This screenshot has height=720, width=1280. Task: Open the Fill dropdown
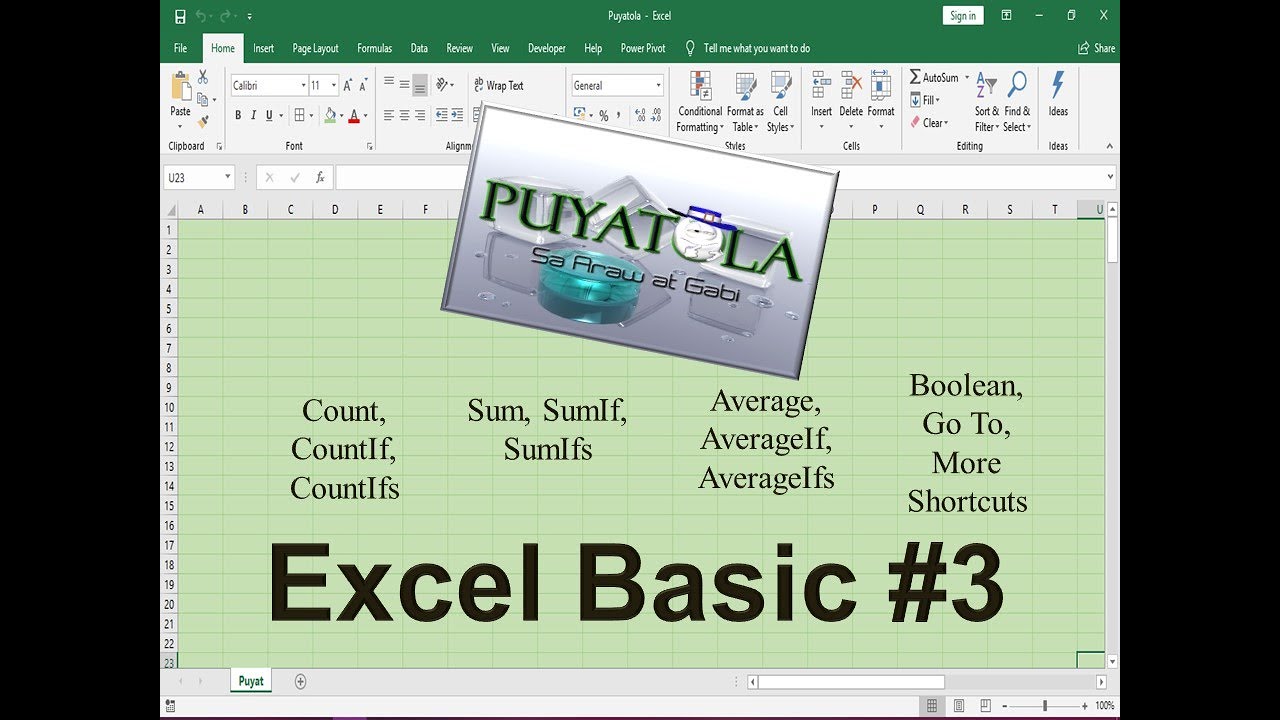coord(925,100)
